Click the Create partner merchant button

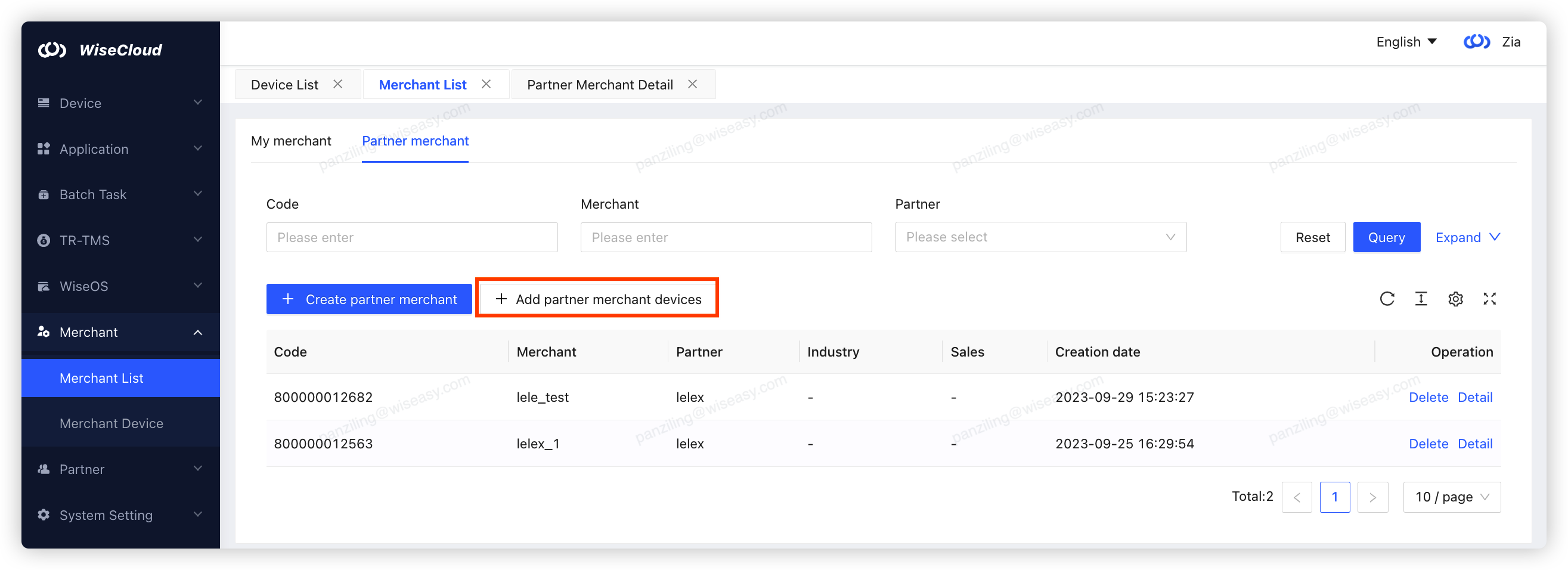click(369, 299)
